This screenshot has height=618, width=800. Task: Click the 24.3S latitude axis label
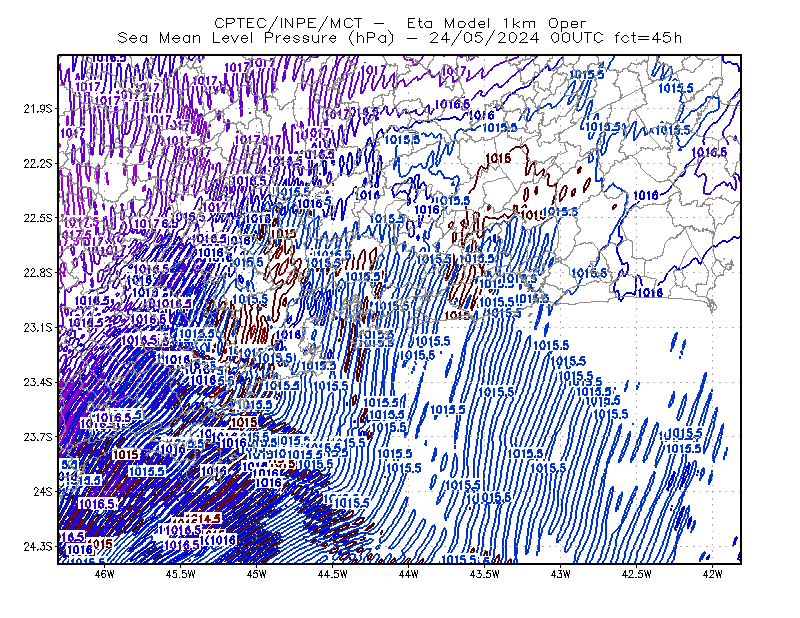coord(37,547)
